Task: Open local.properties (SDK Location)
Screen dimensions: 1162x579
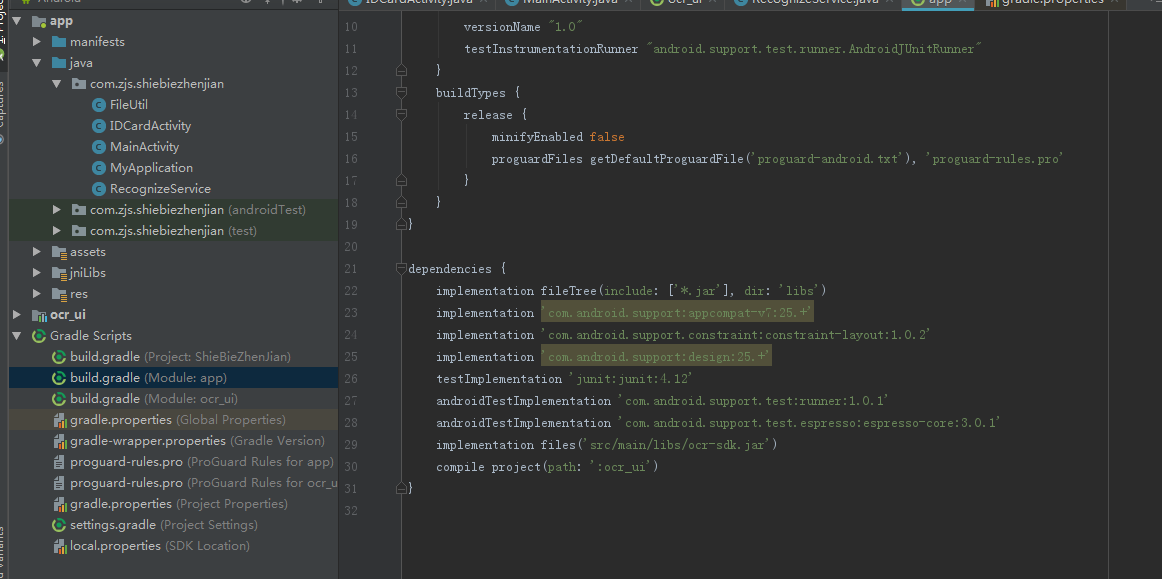Action: [159, 546]
